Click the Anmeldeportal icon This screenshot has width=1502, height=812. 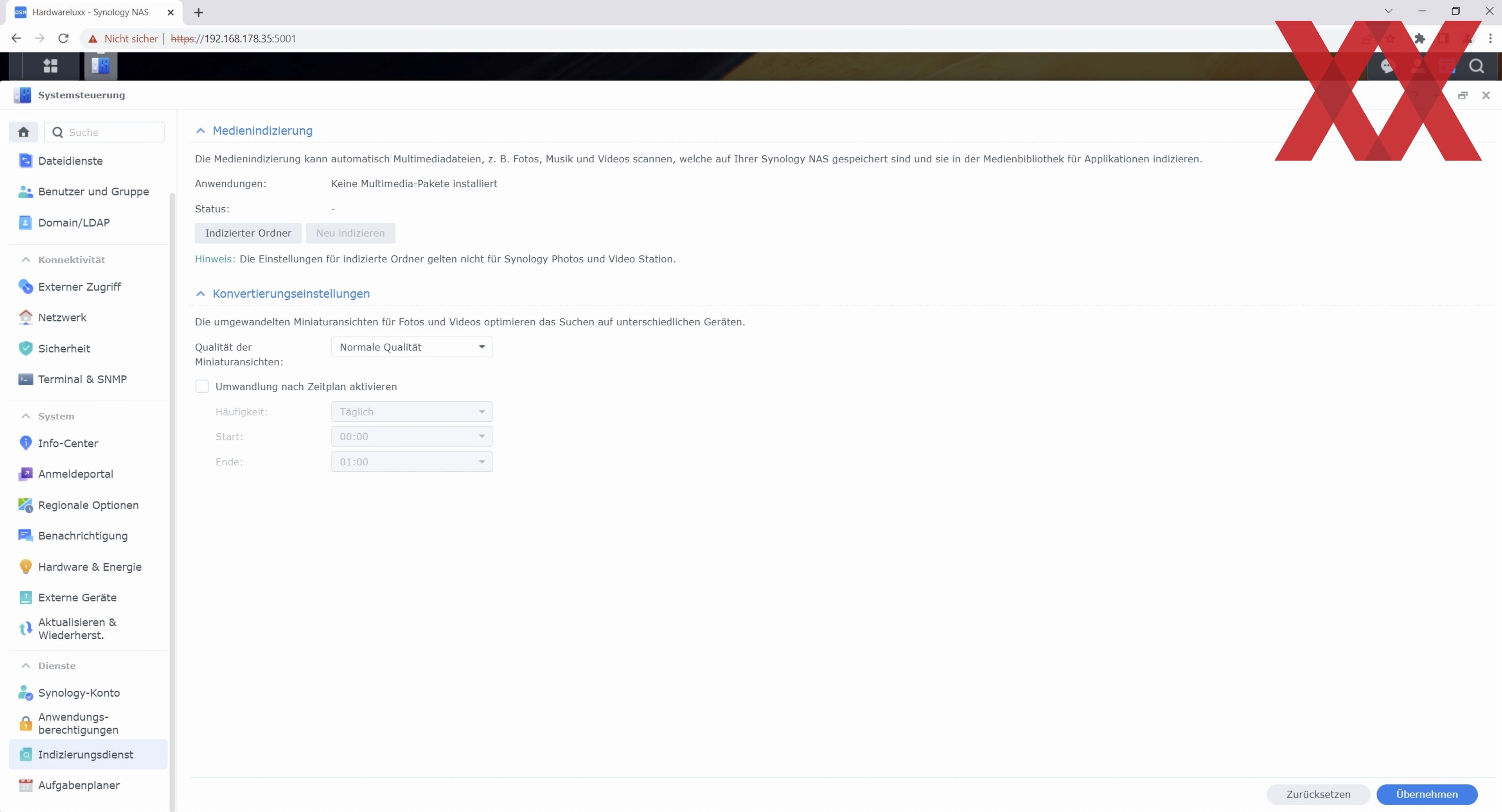pyautogui.click(x=26, y=474)
